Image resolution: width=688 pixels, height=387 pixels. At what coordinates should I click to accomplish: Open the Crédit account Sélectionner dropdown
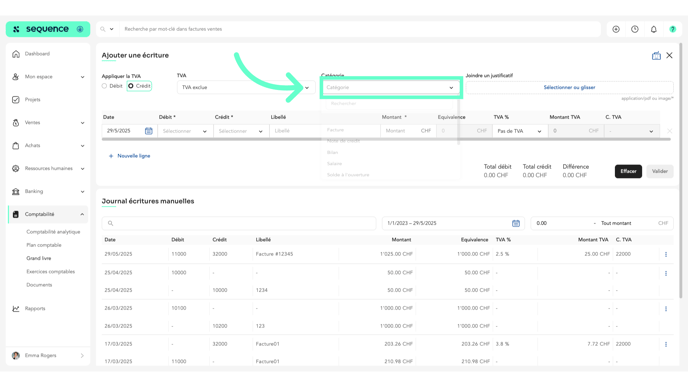(240, 131)
